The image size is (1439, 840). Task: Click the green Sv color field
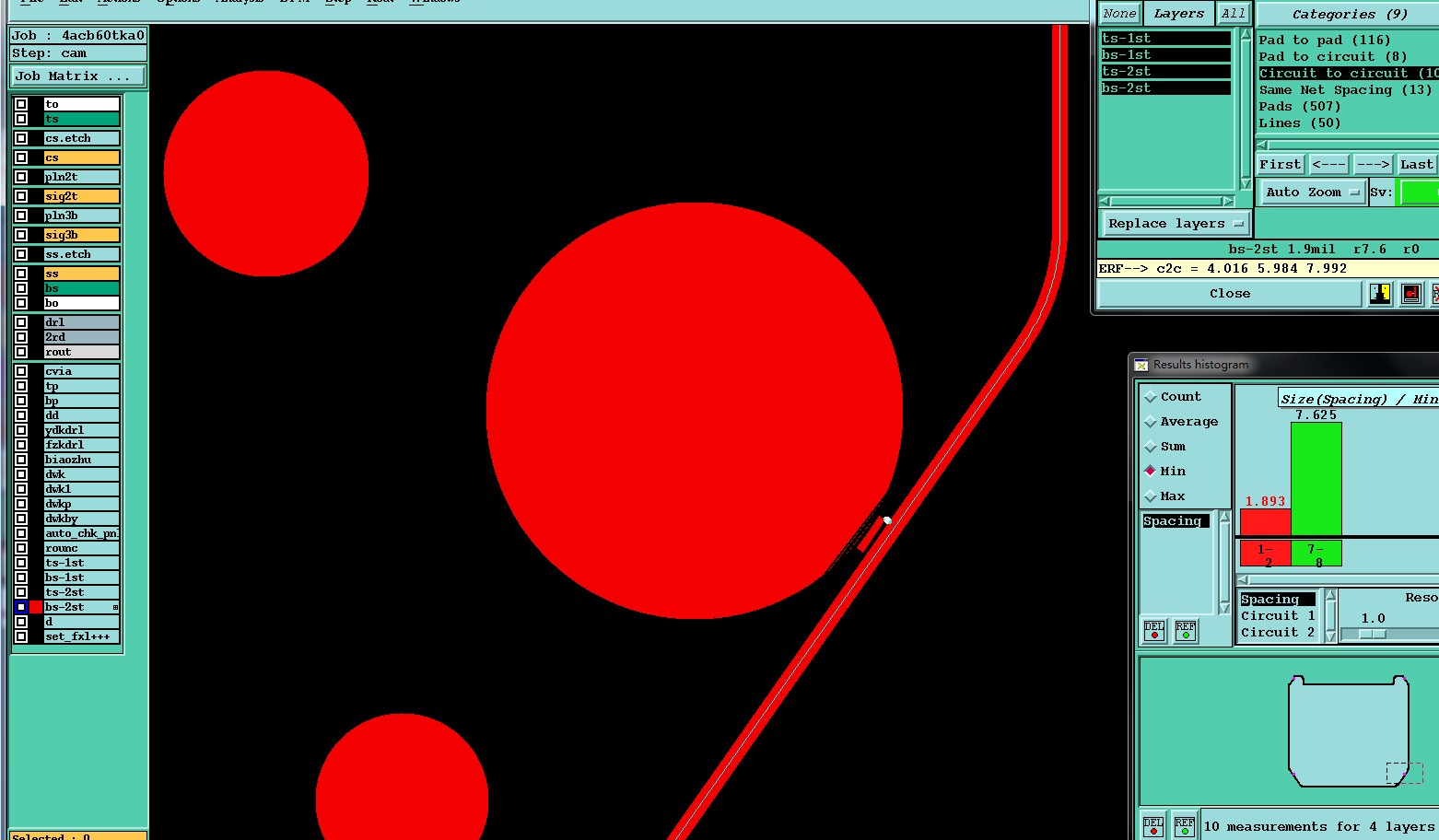(x=1419, y=192)
